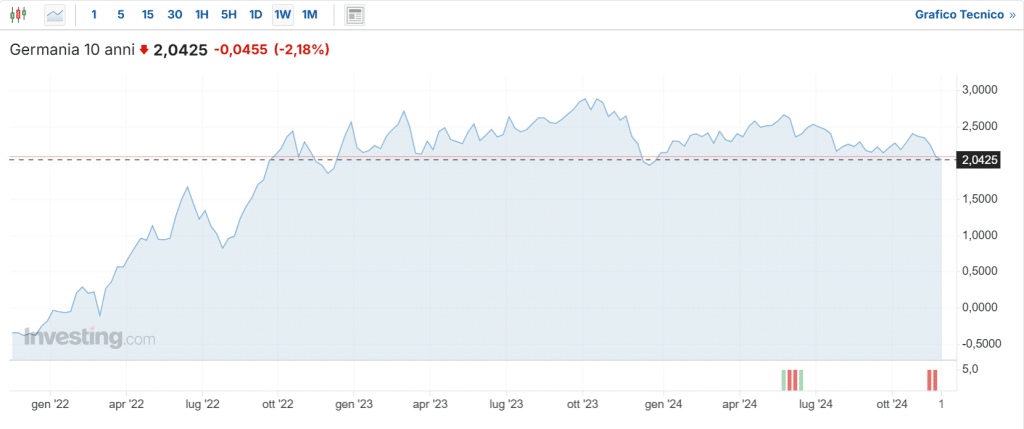The image size is (1024, 429).
Task: Choose the 5H timeframe
Action: pyautogui.click(x=229, y=15)
